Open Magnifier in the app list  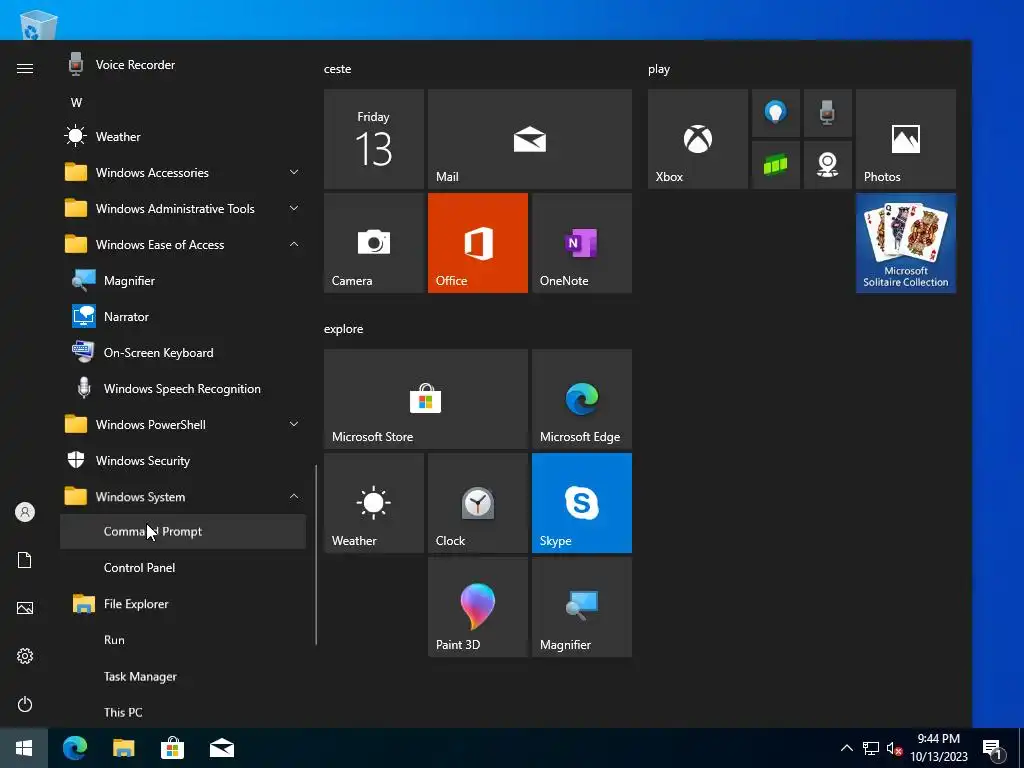click(x=183, y=280)
